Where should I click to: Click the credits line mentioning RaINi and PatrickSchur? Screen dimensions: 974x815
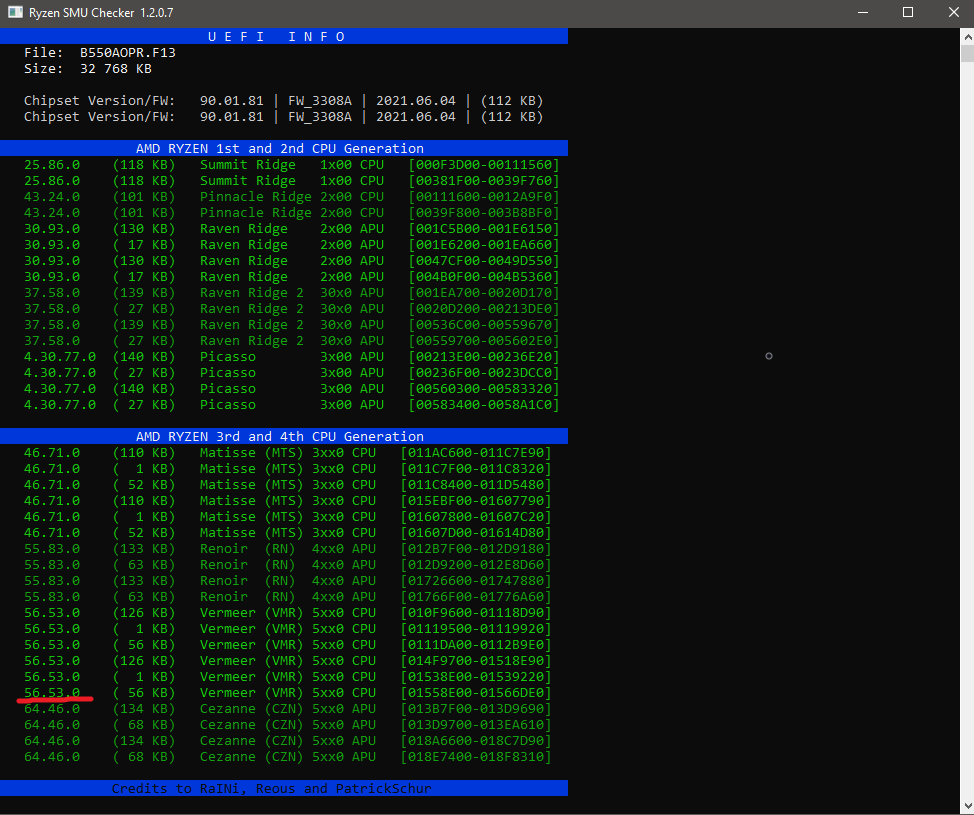point(271,788)
